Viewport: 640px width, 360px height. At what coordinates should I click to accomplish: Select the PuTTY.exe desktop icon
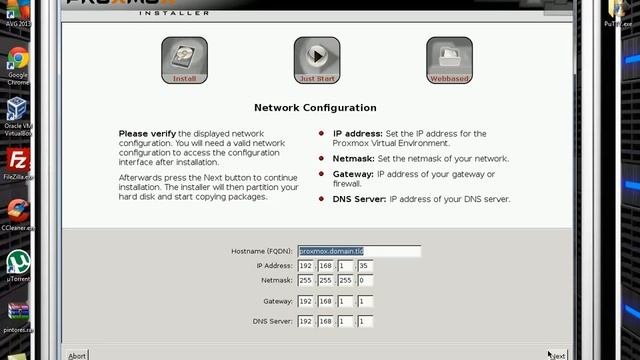[618, 14]
